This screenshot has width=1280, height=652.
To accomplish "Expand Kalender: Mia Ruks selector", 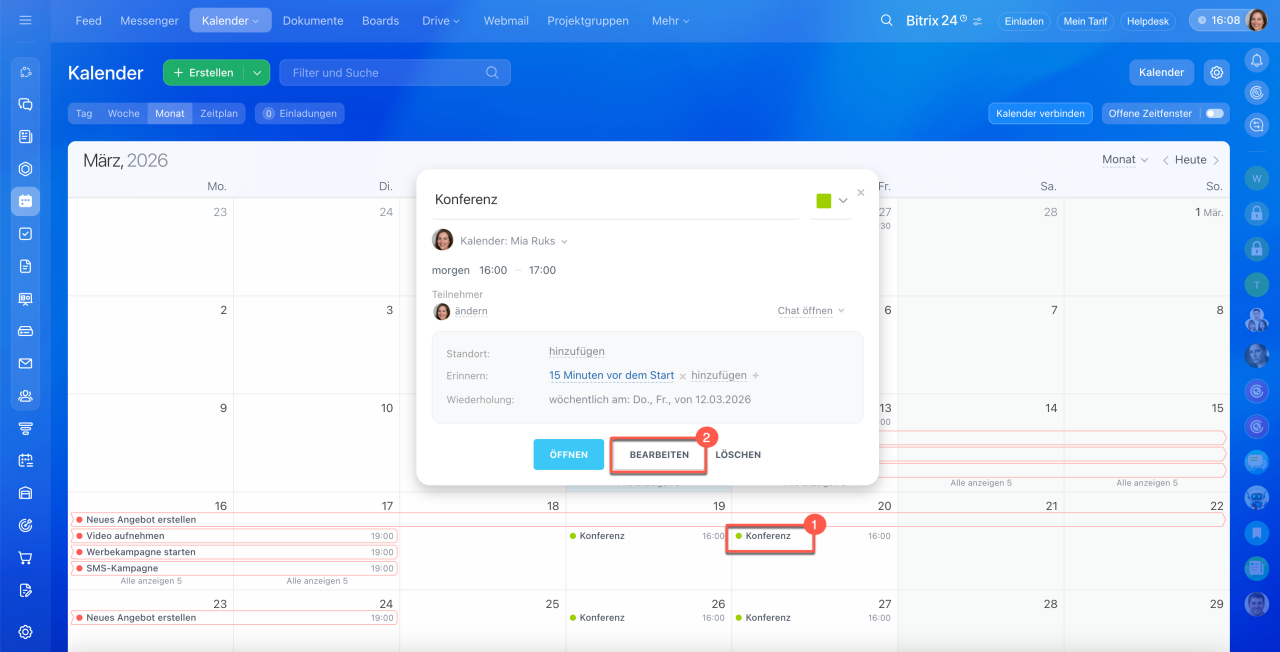I will tap(514, 241).
